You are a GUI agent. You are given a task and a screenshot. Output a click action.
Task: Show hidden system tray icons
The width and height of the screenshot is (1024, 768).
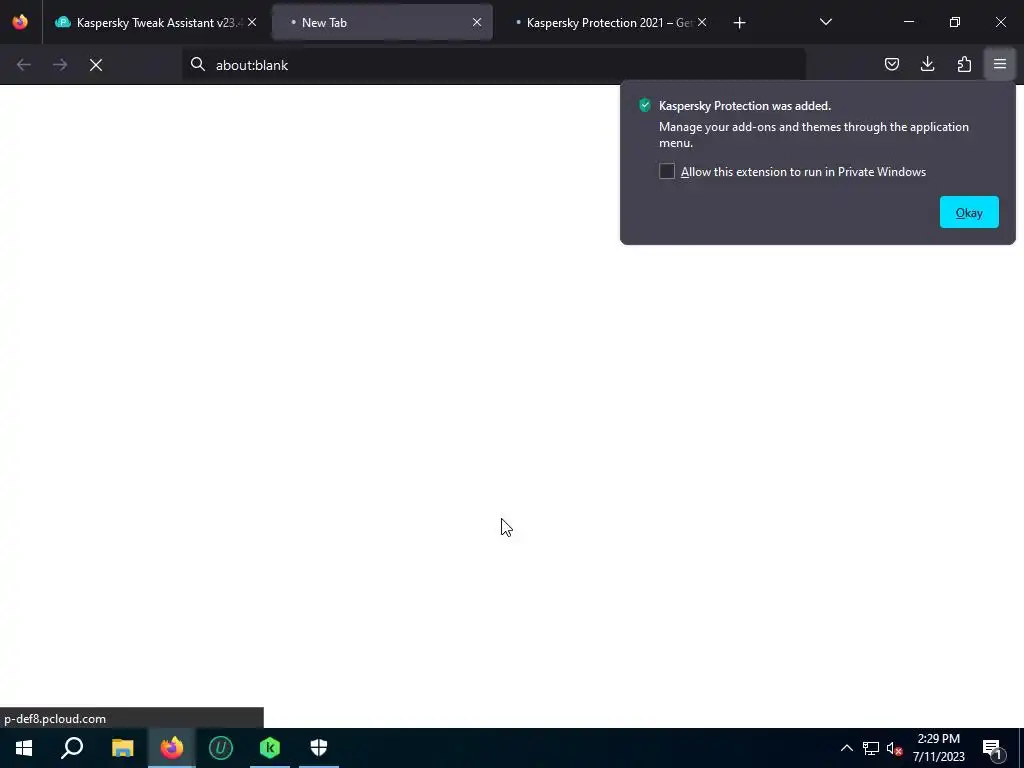click(846, 748)
